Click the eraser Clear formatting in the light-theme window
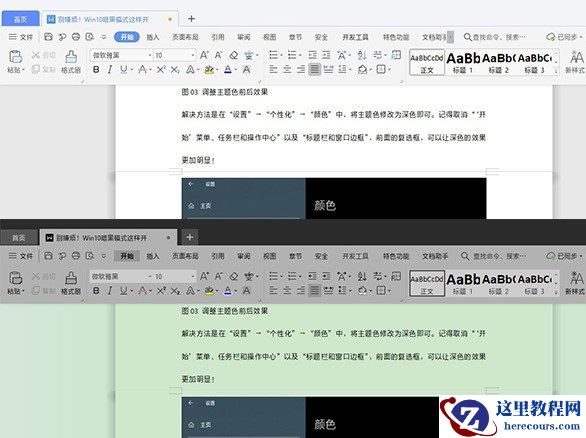This screenshot has height=438, width=586. point(234,55)
